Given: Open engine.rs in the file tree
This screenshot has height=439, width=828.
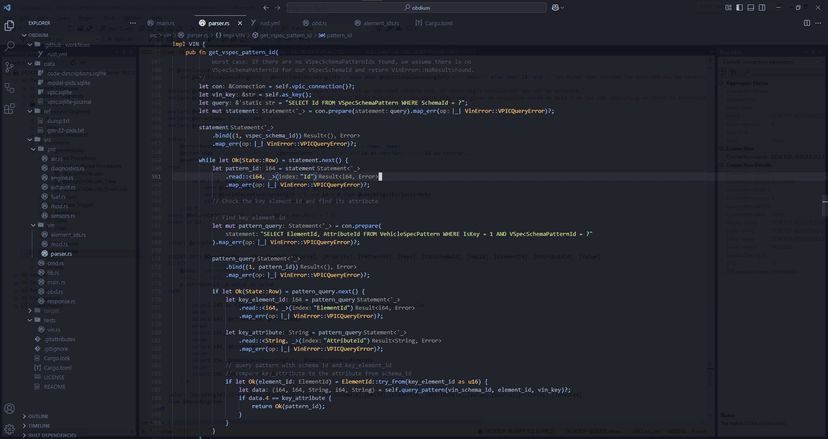Looking at the screenshot, I should coord(60,177).
